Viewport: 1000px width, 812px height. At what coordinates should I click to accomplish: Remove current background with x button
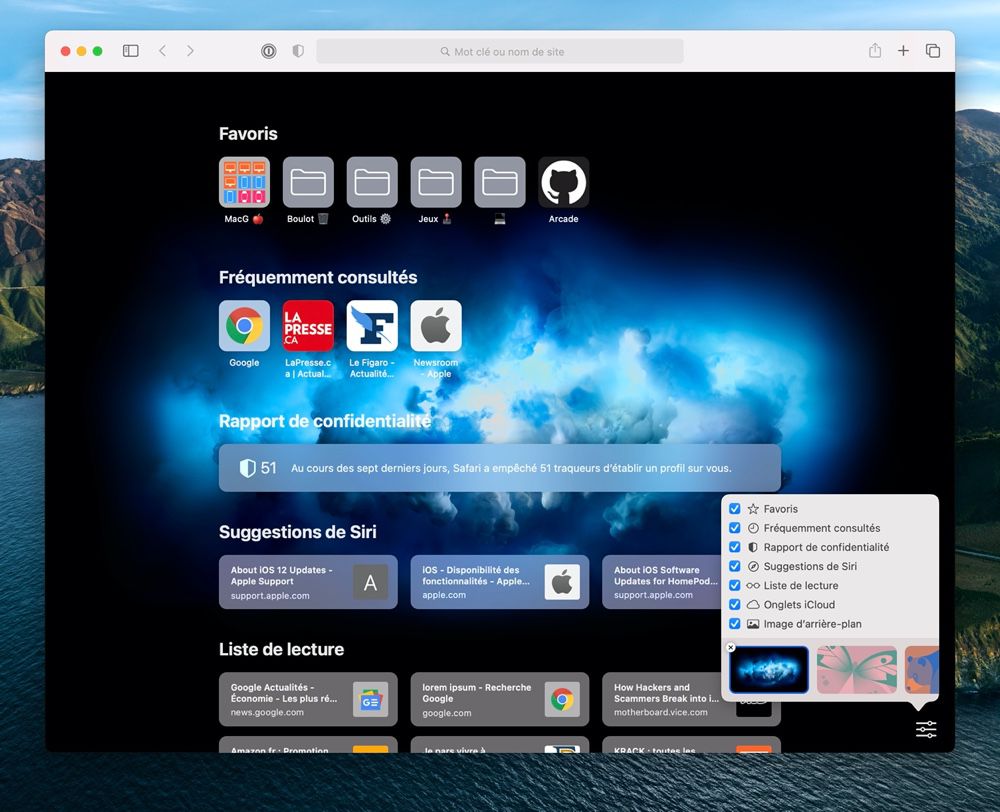[731, 647]
